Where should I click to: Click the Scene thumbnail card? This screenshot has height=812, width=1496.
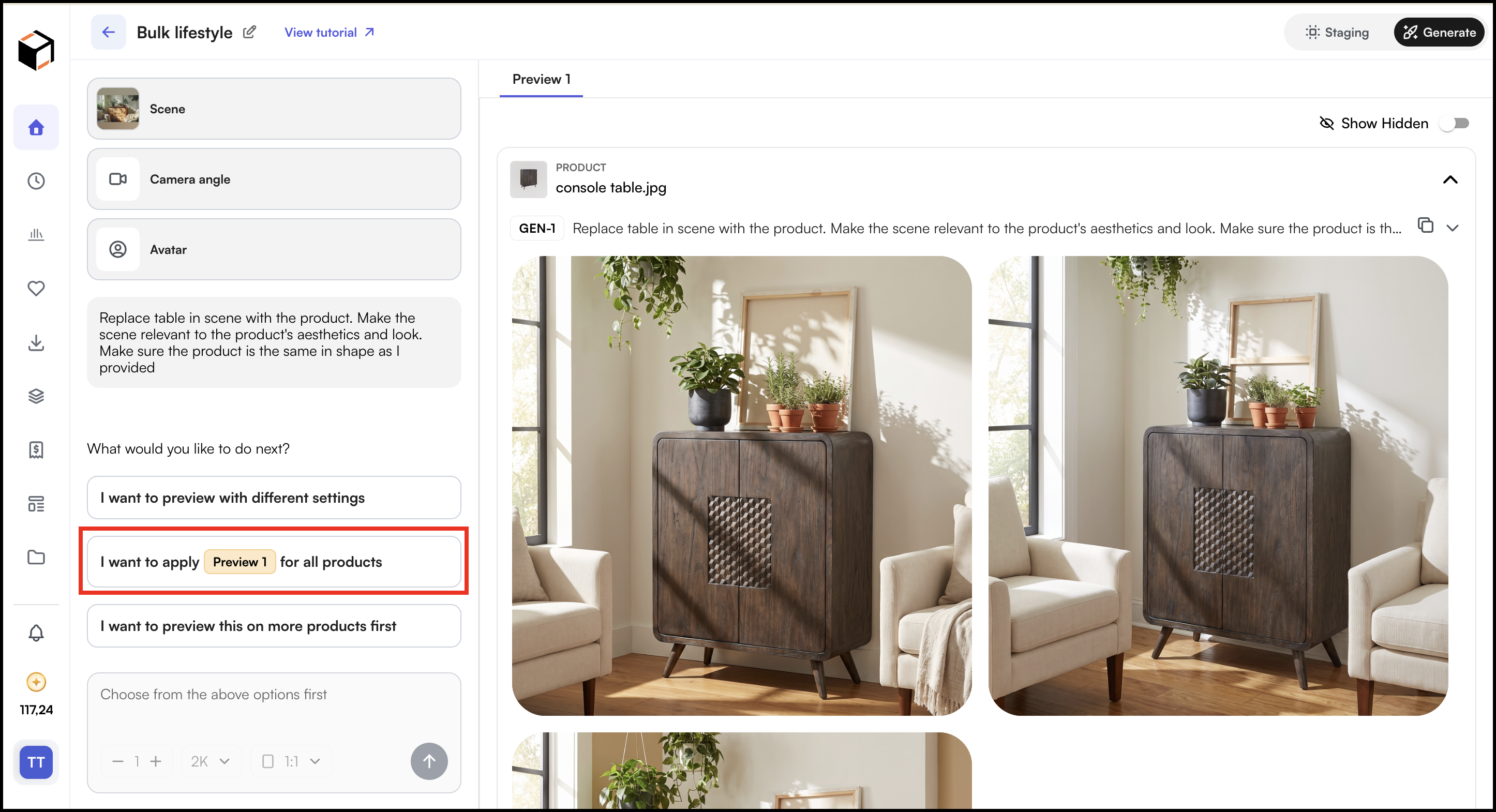(x=274, y=109)
